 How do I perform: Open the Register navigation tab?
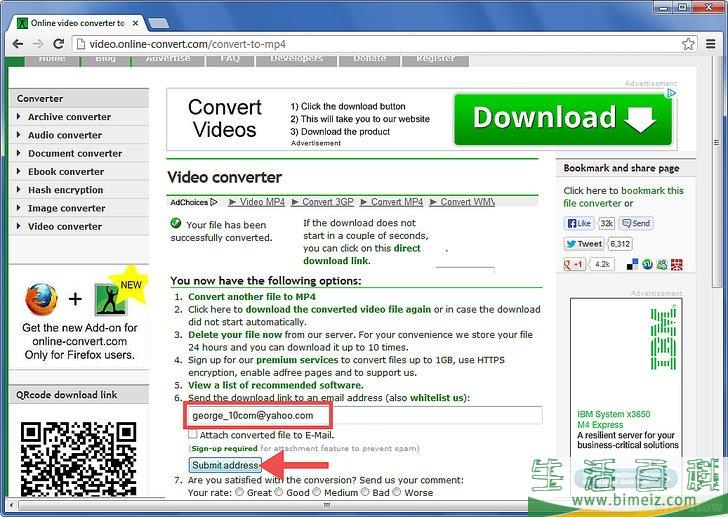[x=436, y=60]
